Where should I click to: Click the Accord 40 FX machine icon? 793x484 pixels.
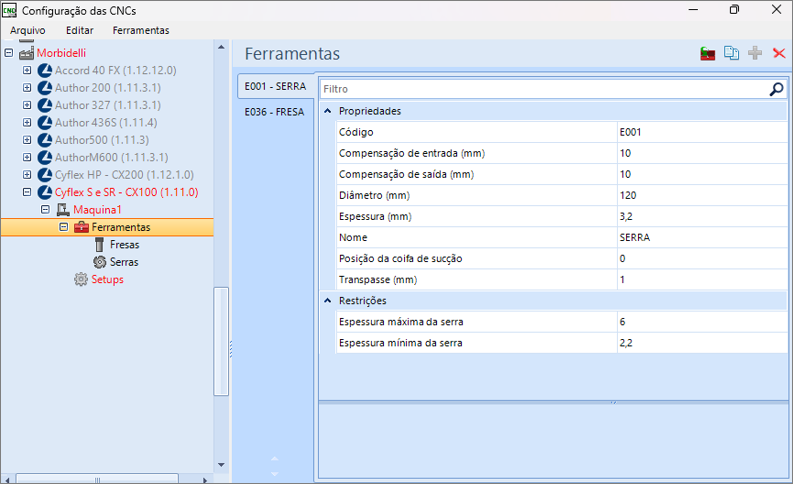(45, 70)
